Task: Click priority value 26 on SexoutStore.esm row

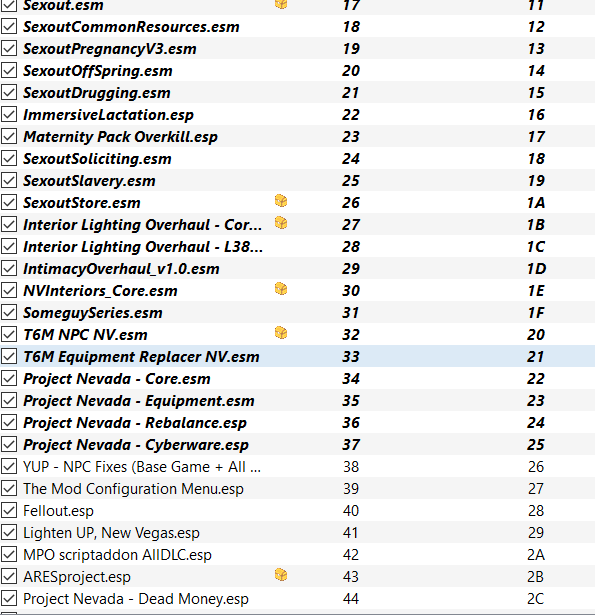Action: click(351, 203)
